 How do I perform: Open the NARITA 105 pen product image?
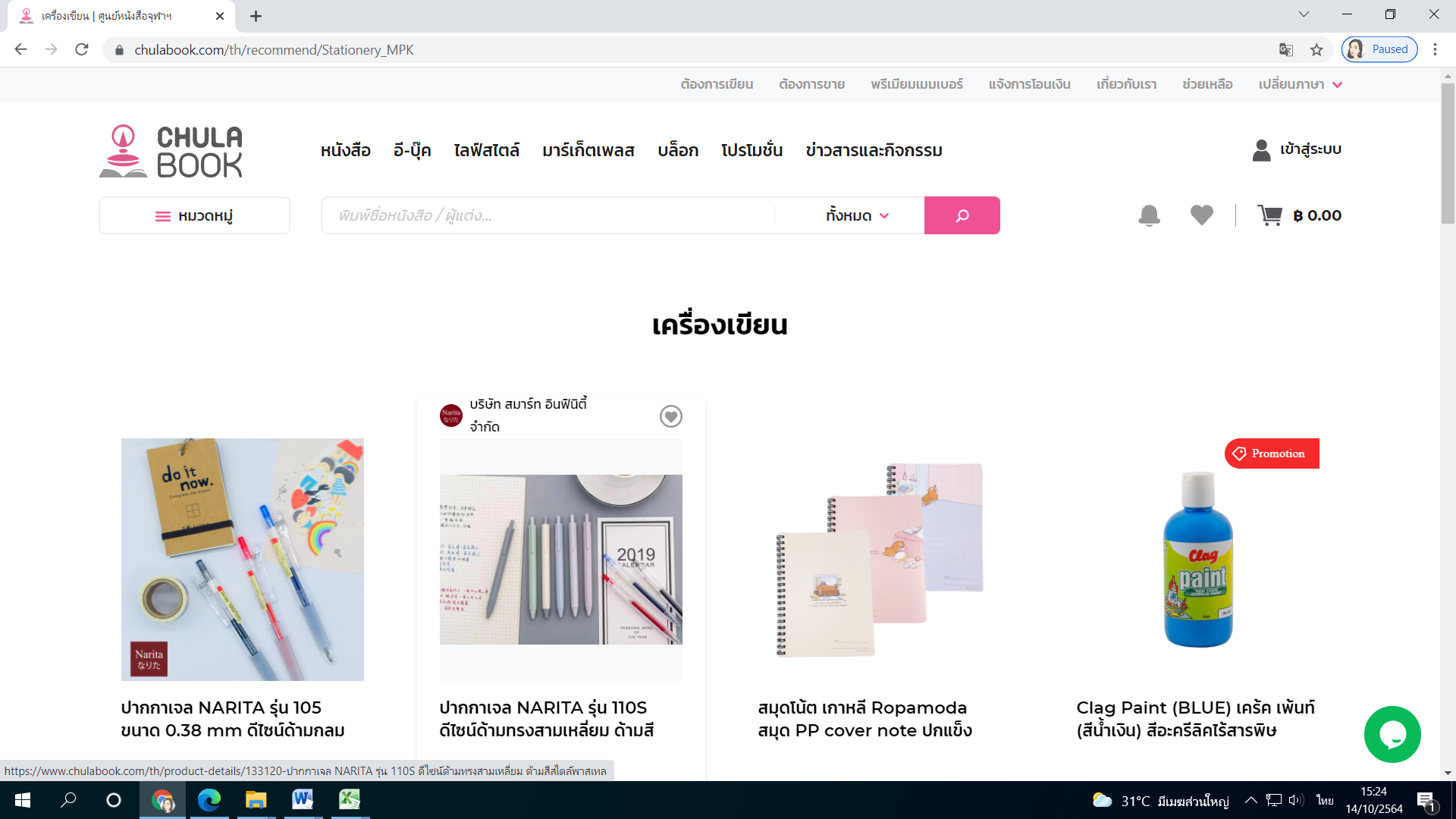pyautogui.click(x=243, y=560)
